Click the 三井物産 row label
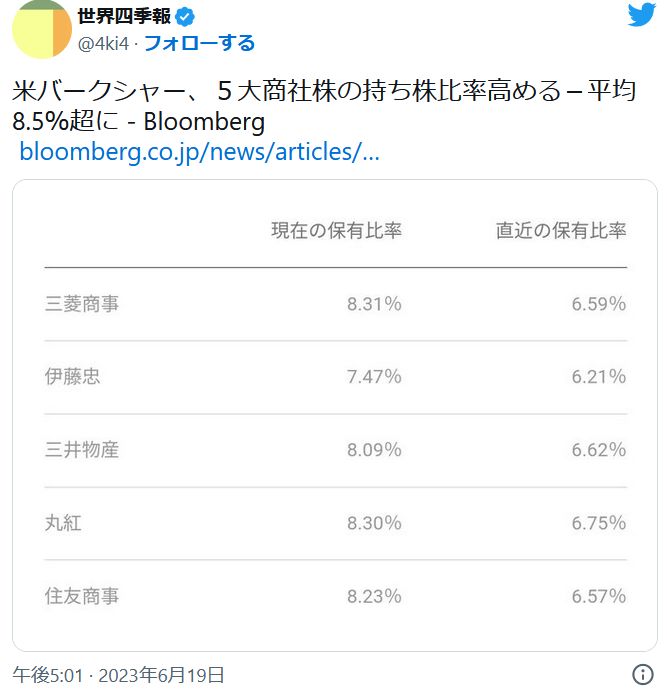Viewport: 667px width, 693px height. click(82, 450)
